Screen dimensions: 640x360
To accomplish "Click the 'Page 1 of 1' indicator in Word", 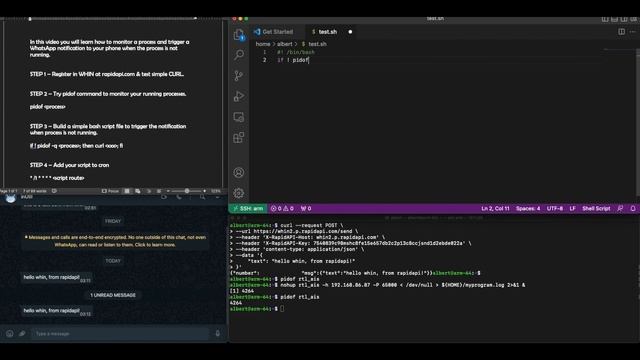I will 9,191.
